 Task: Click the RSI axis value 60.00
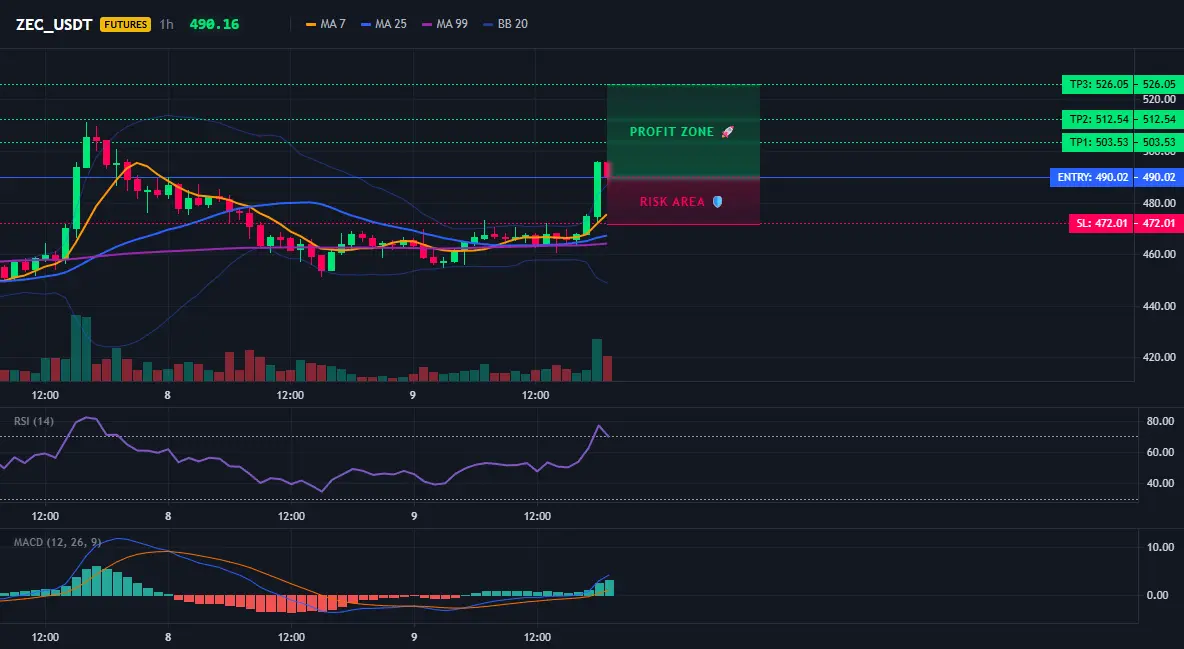(x=1161, y=453)
